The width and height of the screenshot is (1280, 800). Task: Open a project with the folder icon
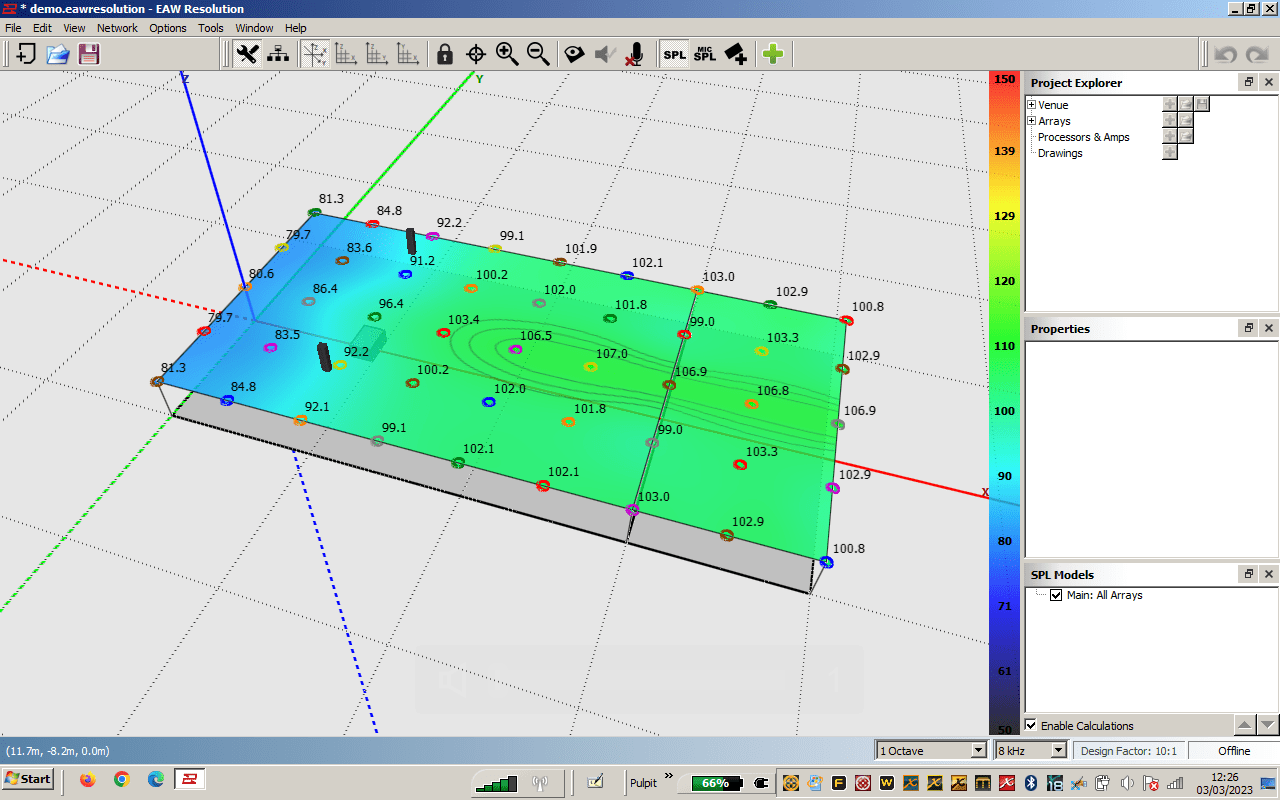tap(57, 54)
